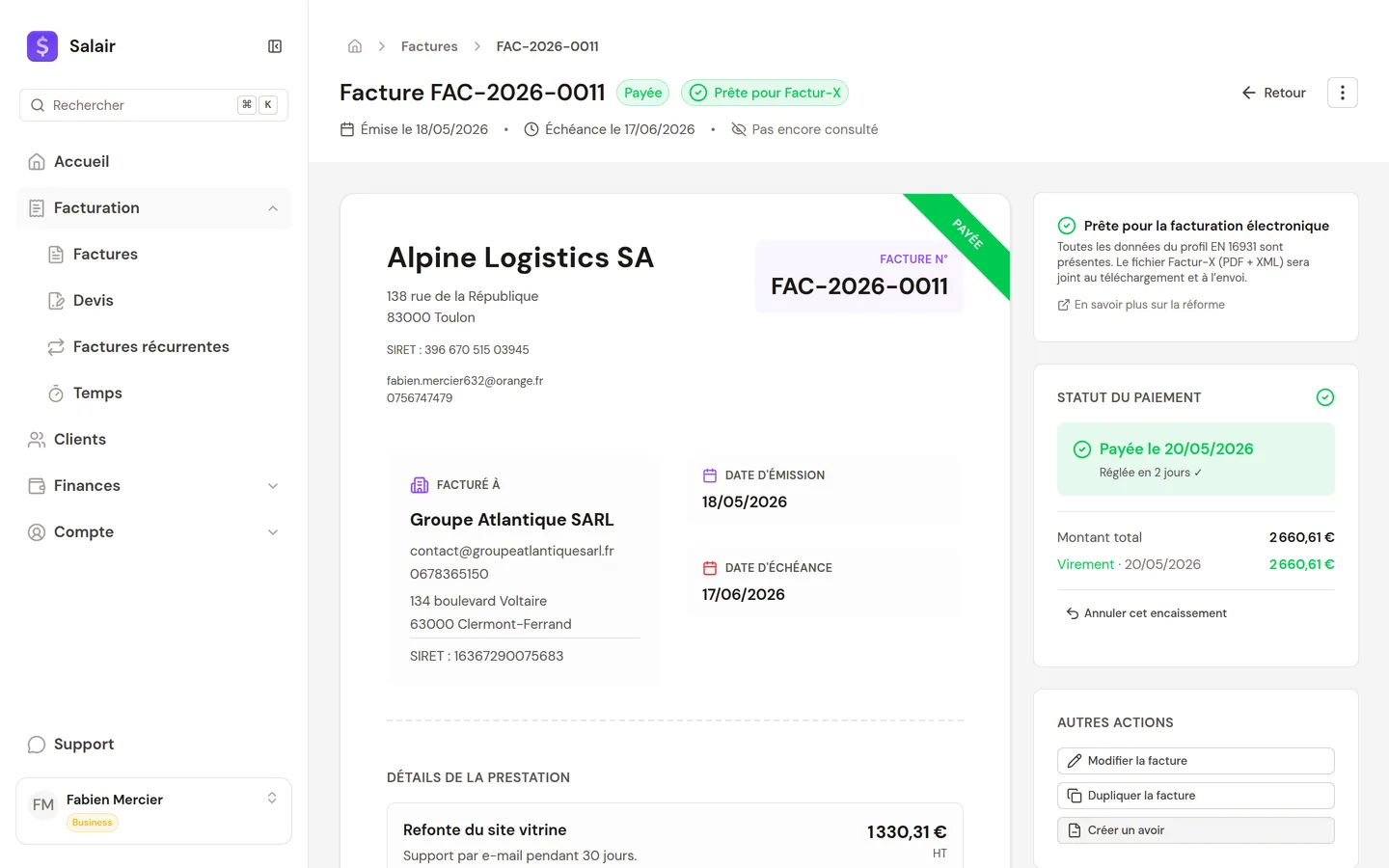This screenshot has width=1389, height=868.
Task: Click the Facturation document icon
Action: point(37,208)
